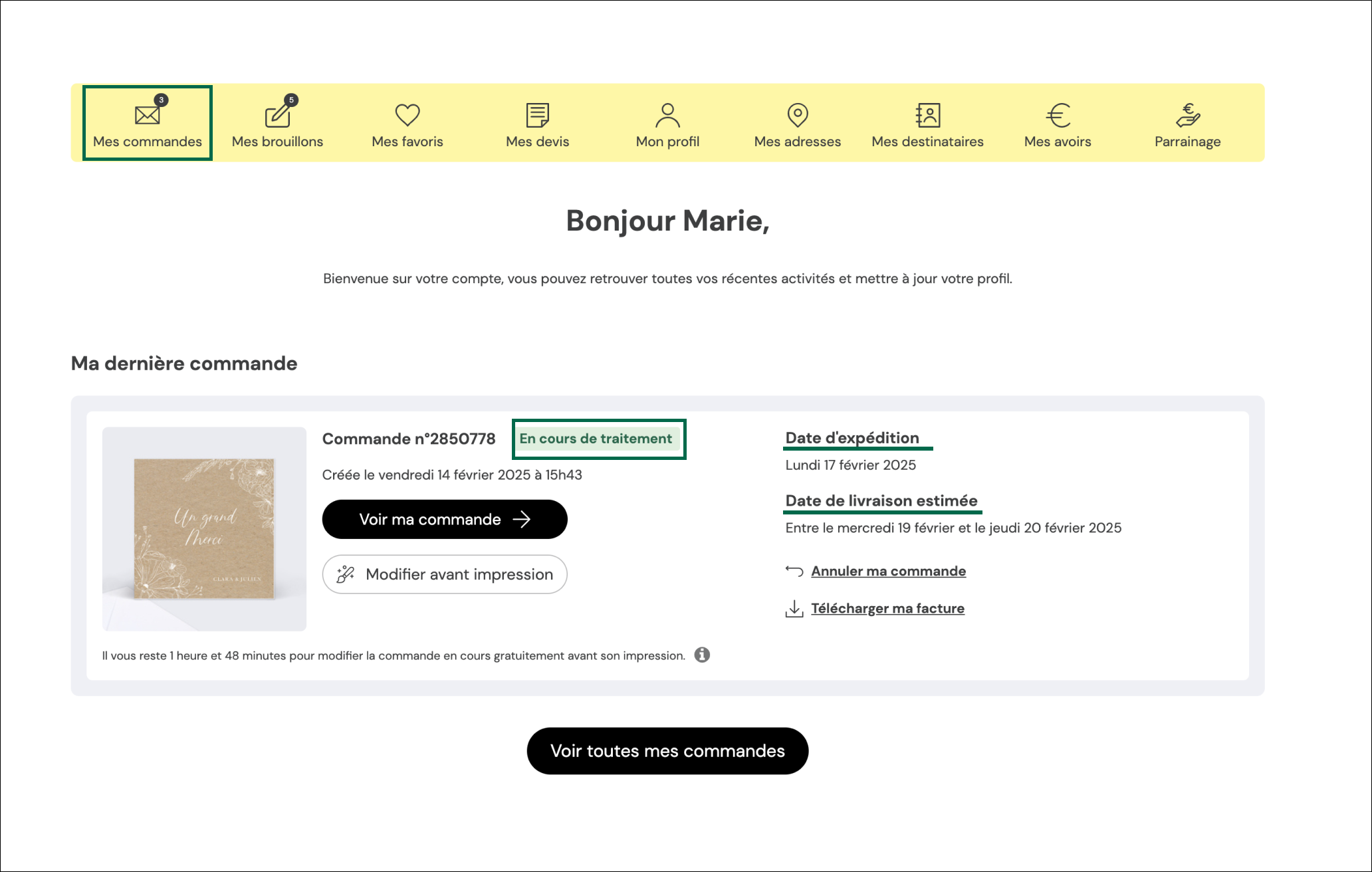Open Mes brouillons pencil icon
The image size is (1372, 872).
[277, 115]
